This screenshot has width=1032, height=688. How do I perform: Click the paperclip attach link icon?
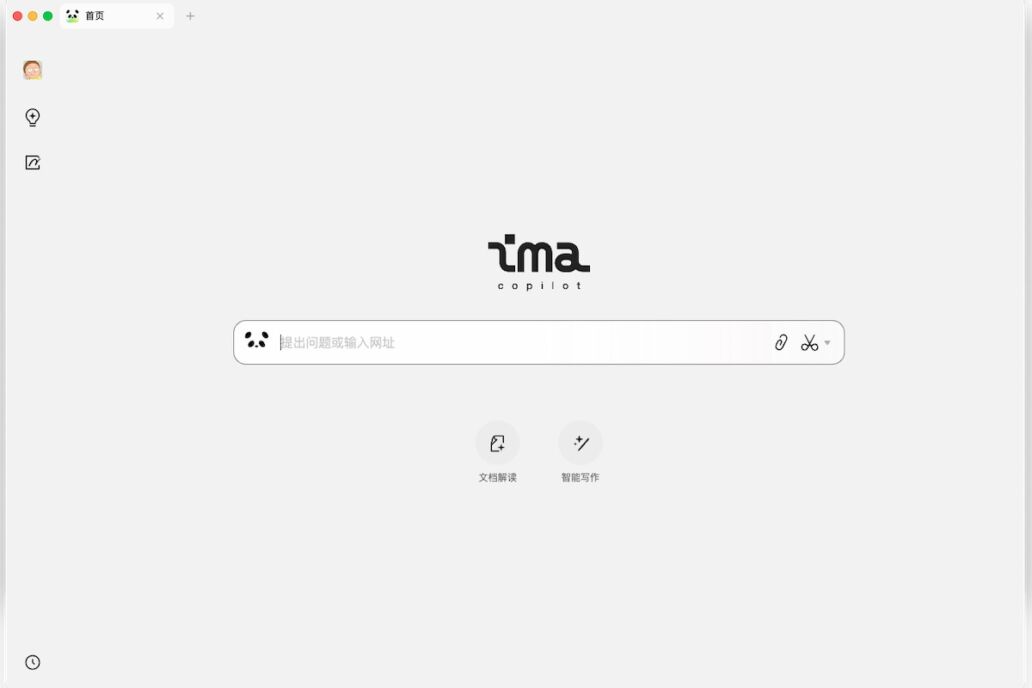tap(781, 342)
